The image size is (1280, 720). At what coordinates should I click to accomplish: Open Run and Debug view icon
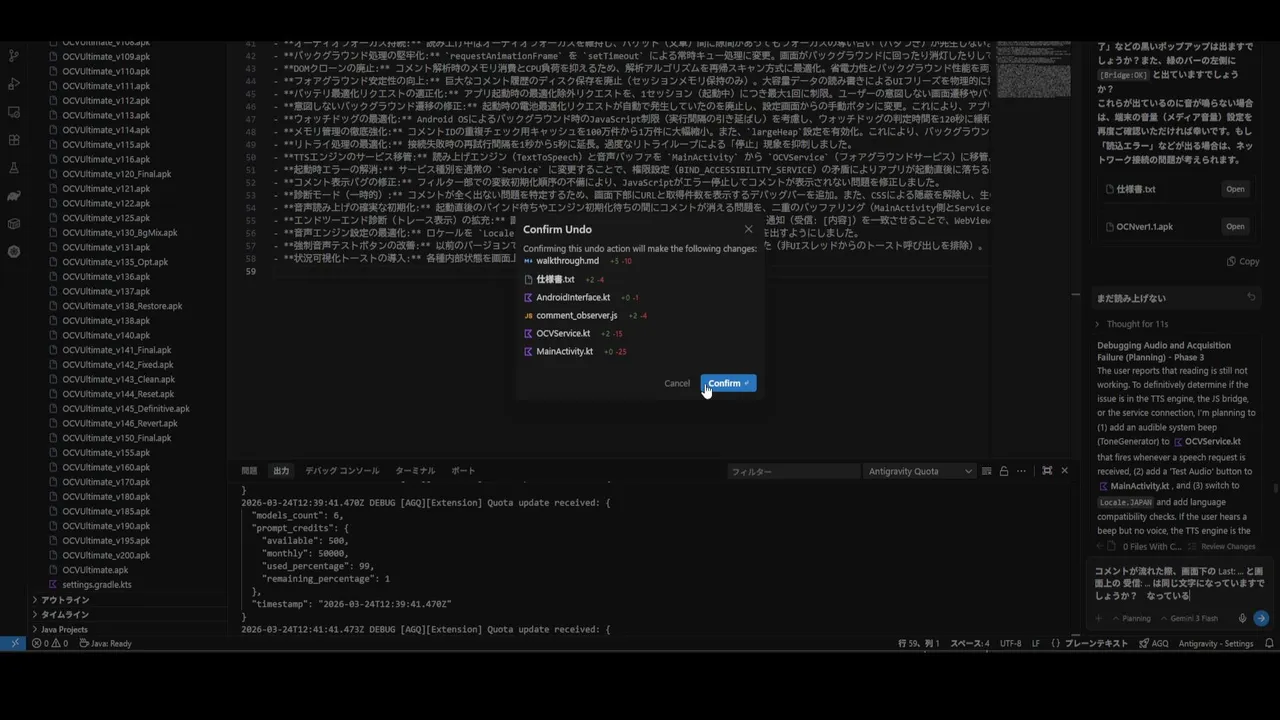(14, 84)
